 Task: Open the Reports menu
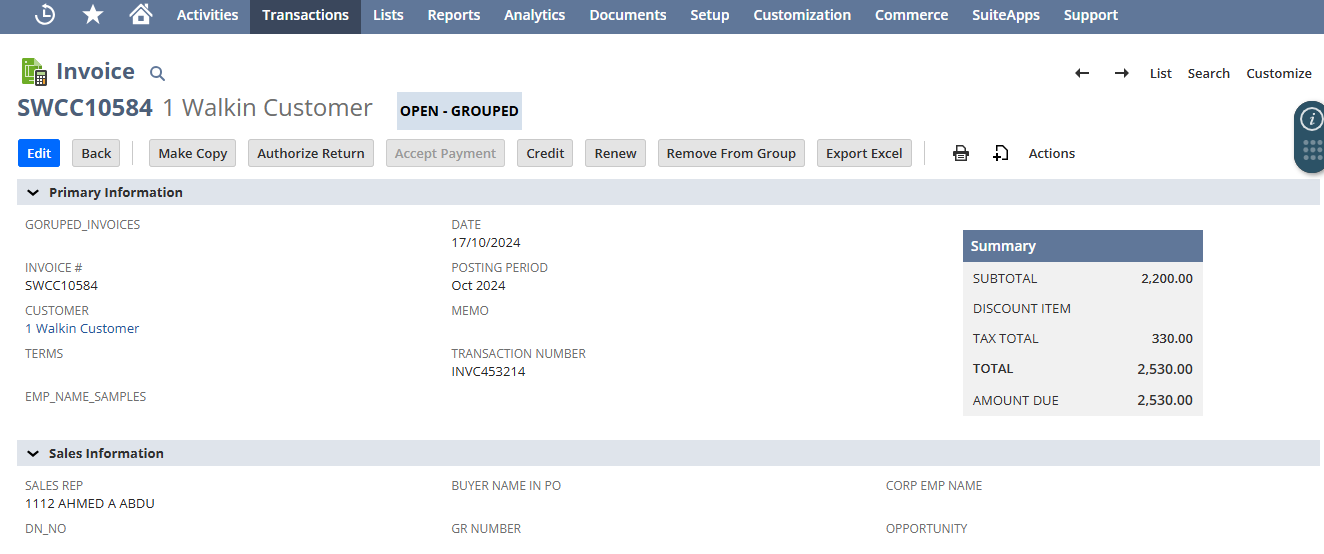(453, 15)
